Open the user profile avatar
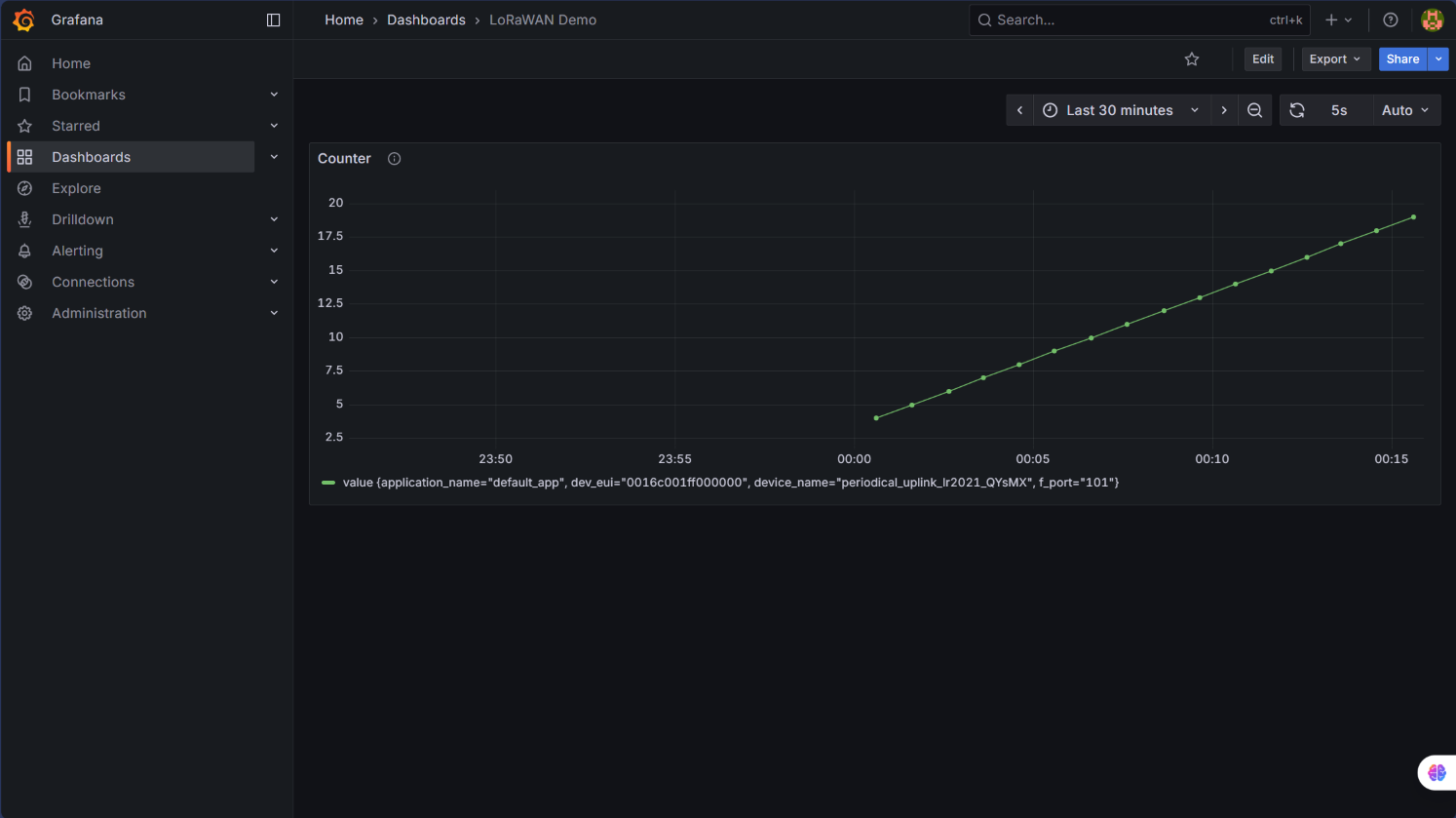The height and width of the screenshot is (818, 1456). pos(1432,19)
